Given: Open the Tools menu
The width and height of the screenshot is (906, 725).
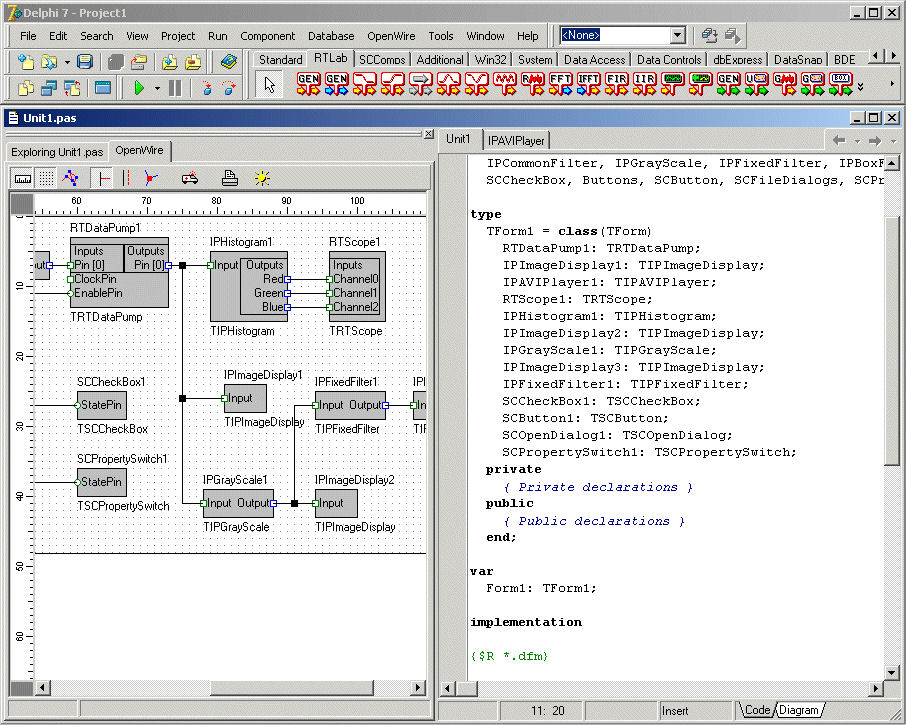Looking at the screenshot, I should coord(441,36).
